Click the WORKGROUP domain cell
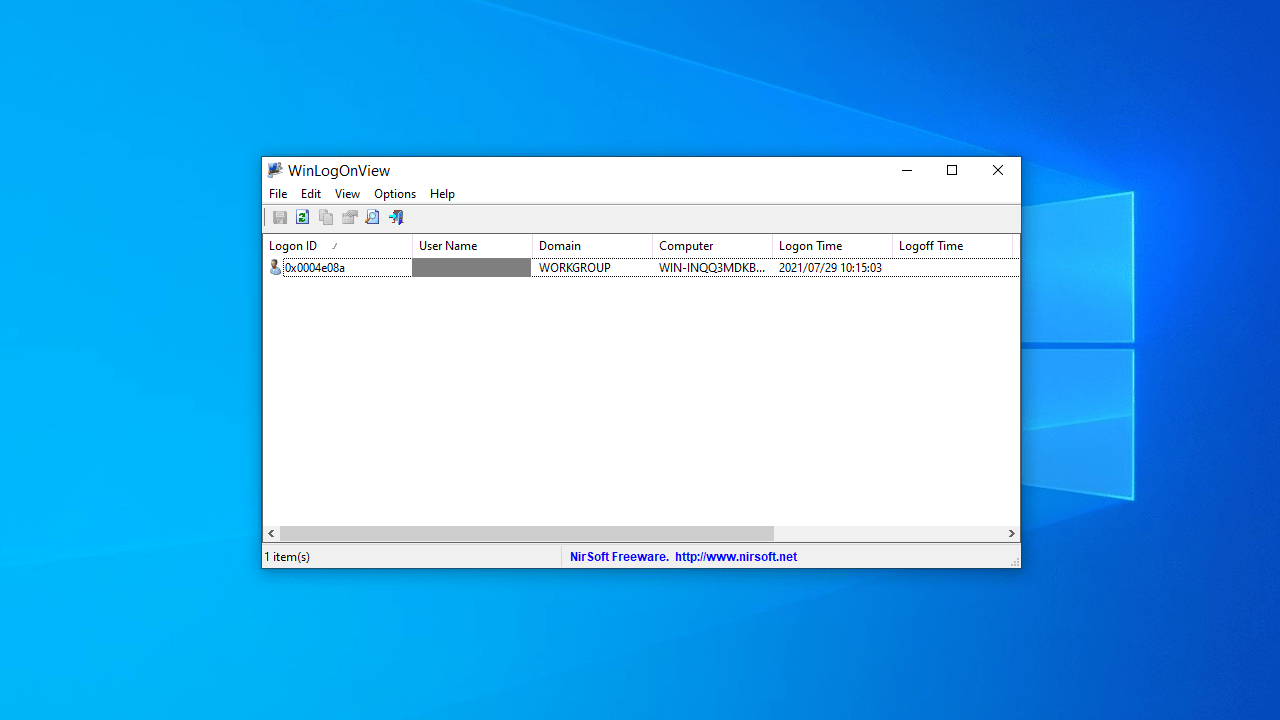 pos(575,268)
